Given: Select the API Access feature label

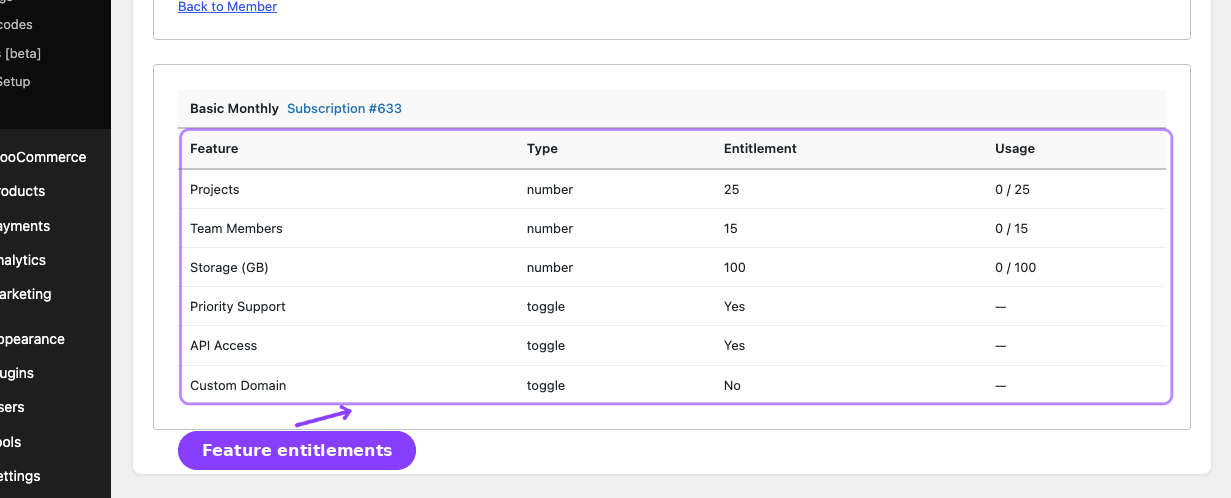Looking at the screenshot, I should coord(223,345).
